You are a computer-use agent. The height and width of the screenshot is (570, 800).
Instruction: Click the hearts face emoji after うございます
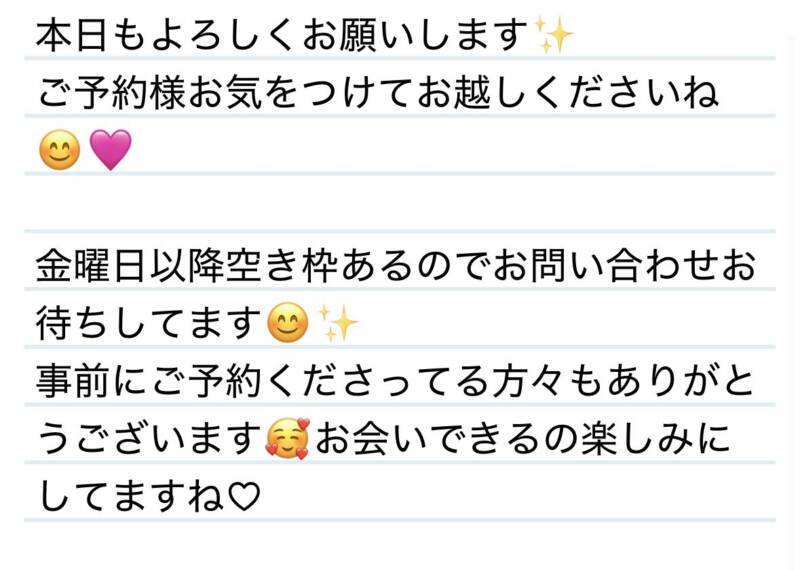[288, 439]
